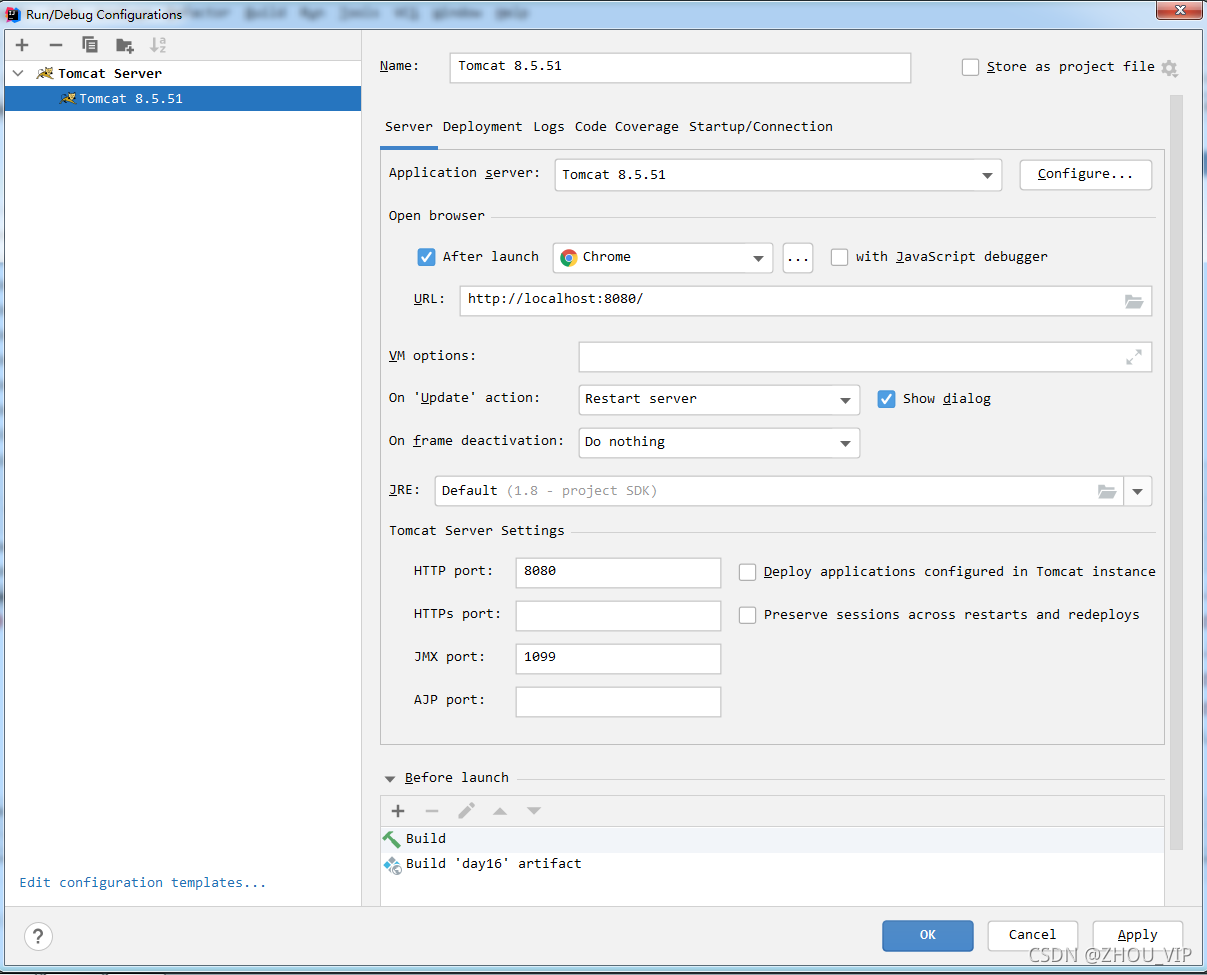
Task: Click the Apply button
Action: tap(1138, 936)
